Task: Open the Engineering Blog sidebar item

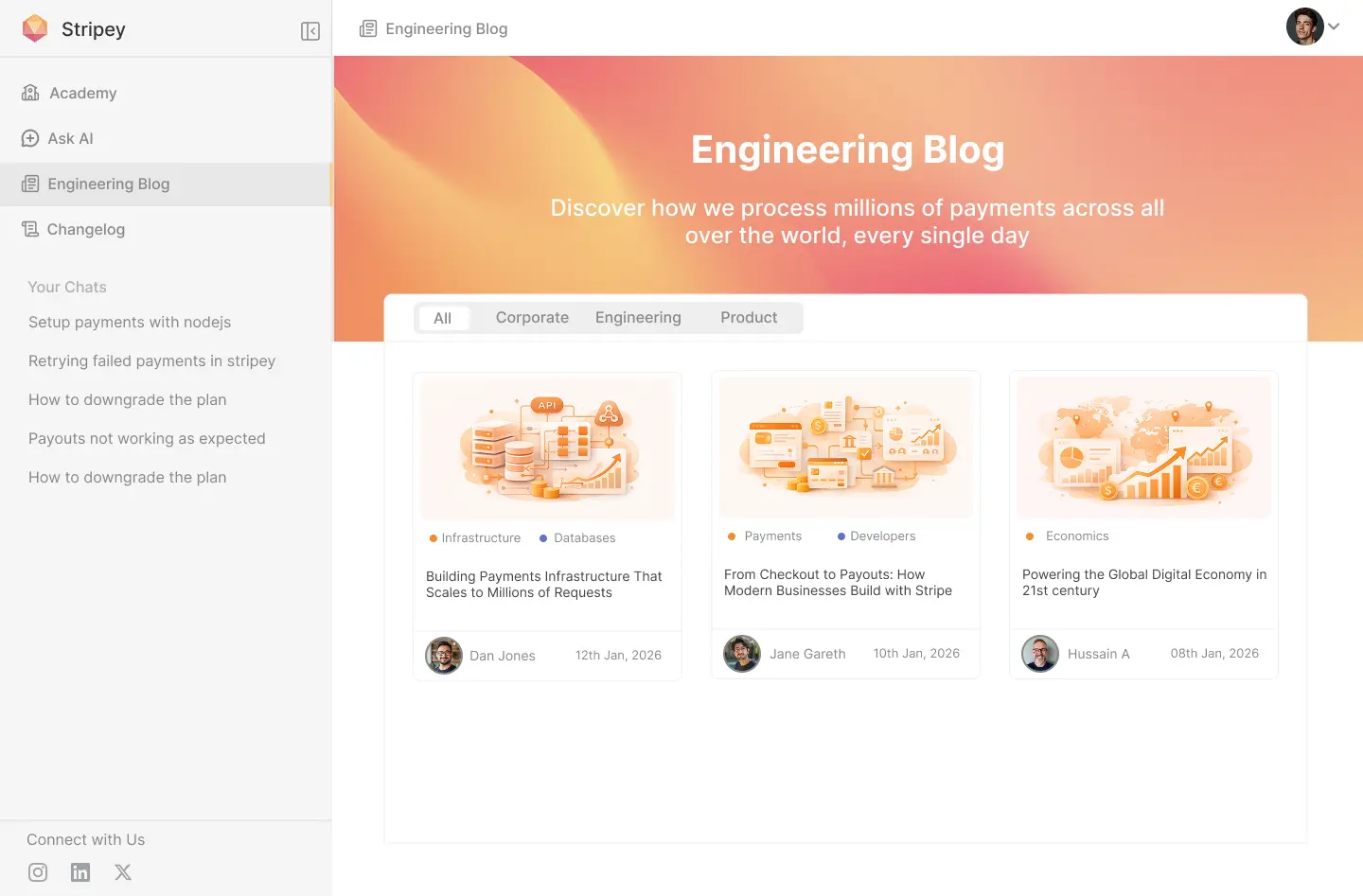Action: pos(166,184)
